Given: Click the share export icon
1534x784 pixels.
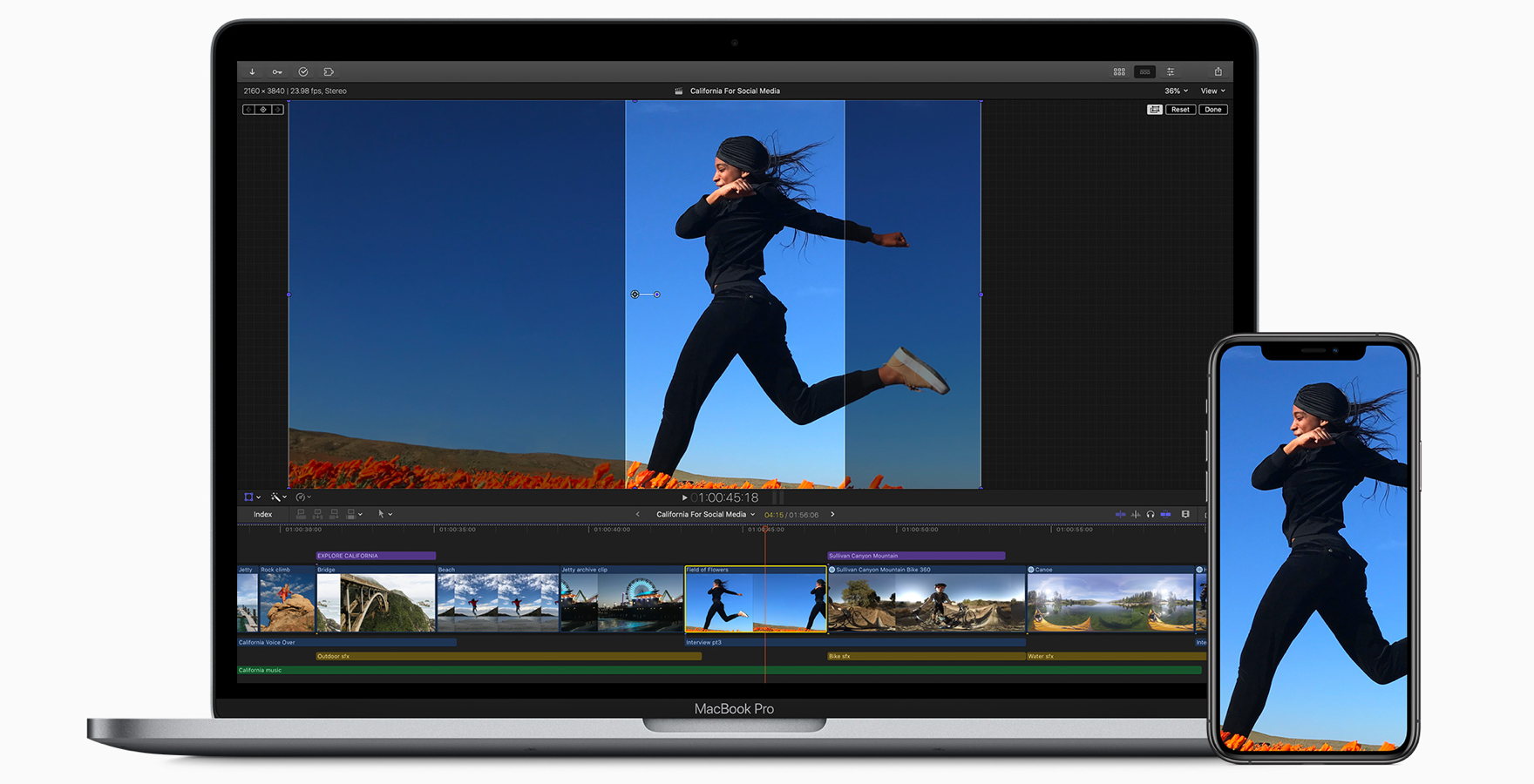Looking at the screenshot, I should [x=1218, y=71].
